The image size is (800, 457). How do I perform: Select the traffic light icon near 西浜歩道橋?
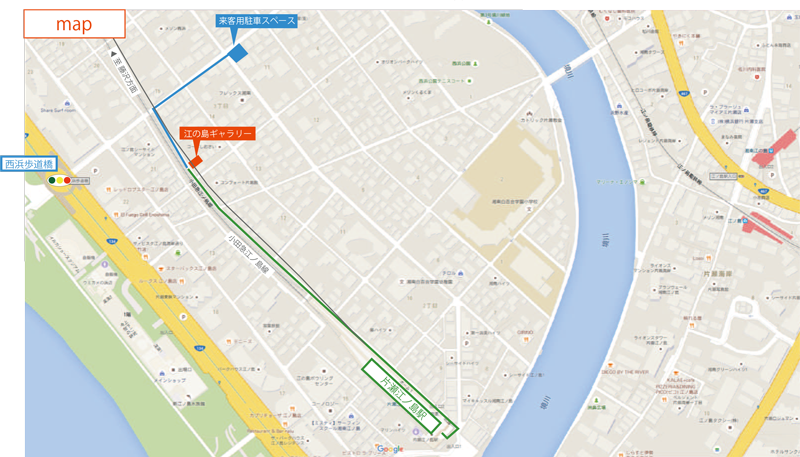tap(59, 180)
